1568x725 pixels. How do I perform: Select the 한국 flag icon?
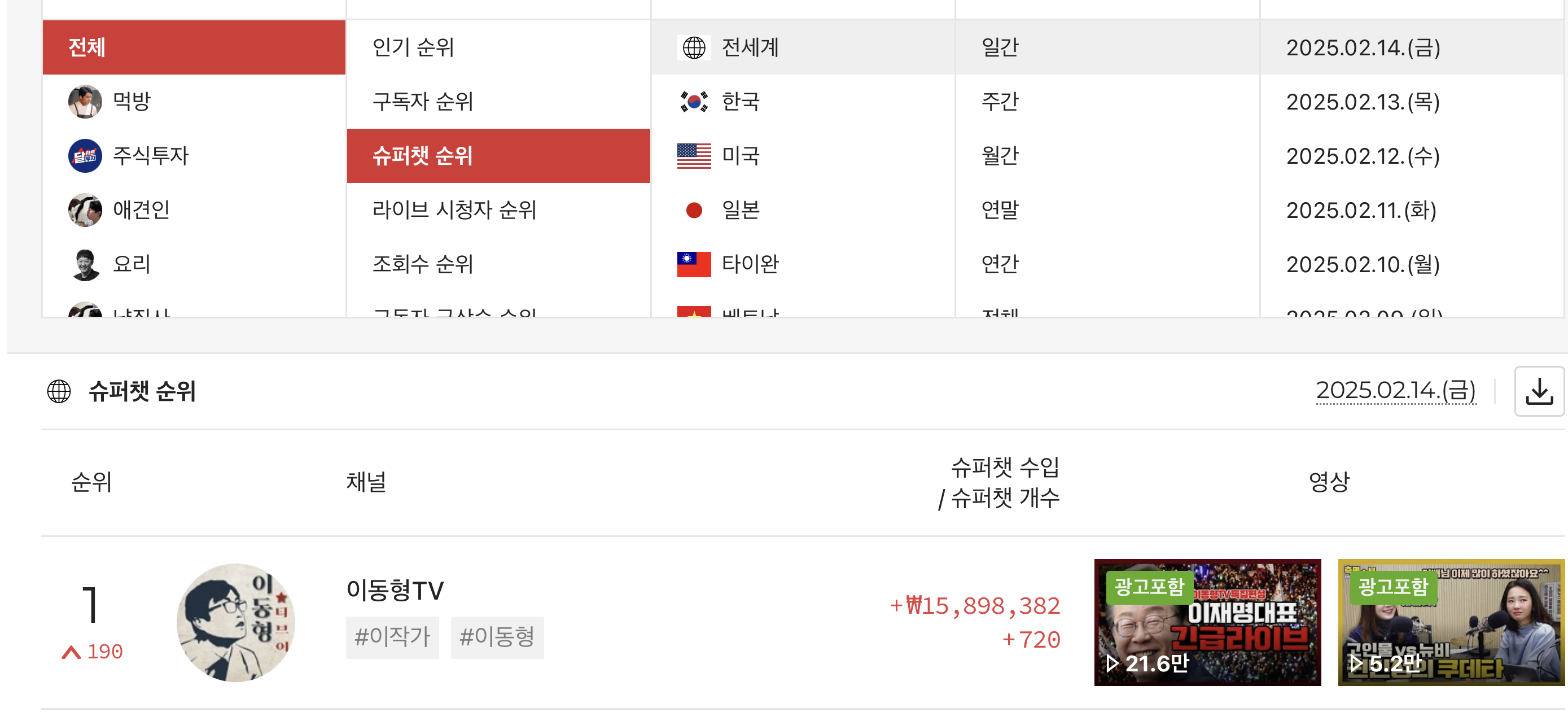click(x=694, y=102)
